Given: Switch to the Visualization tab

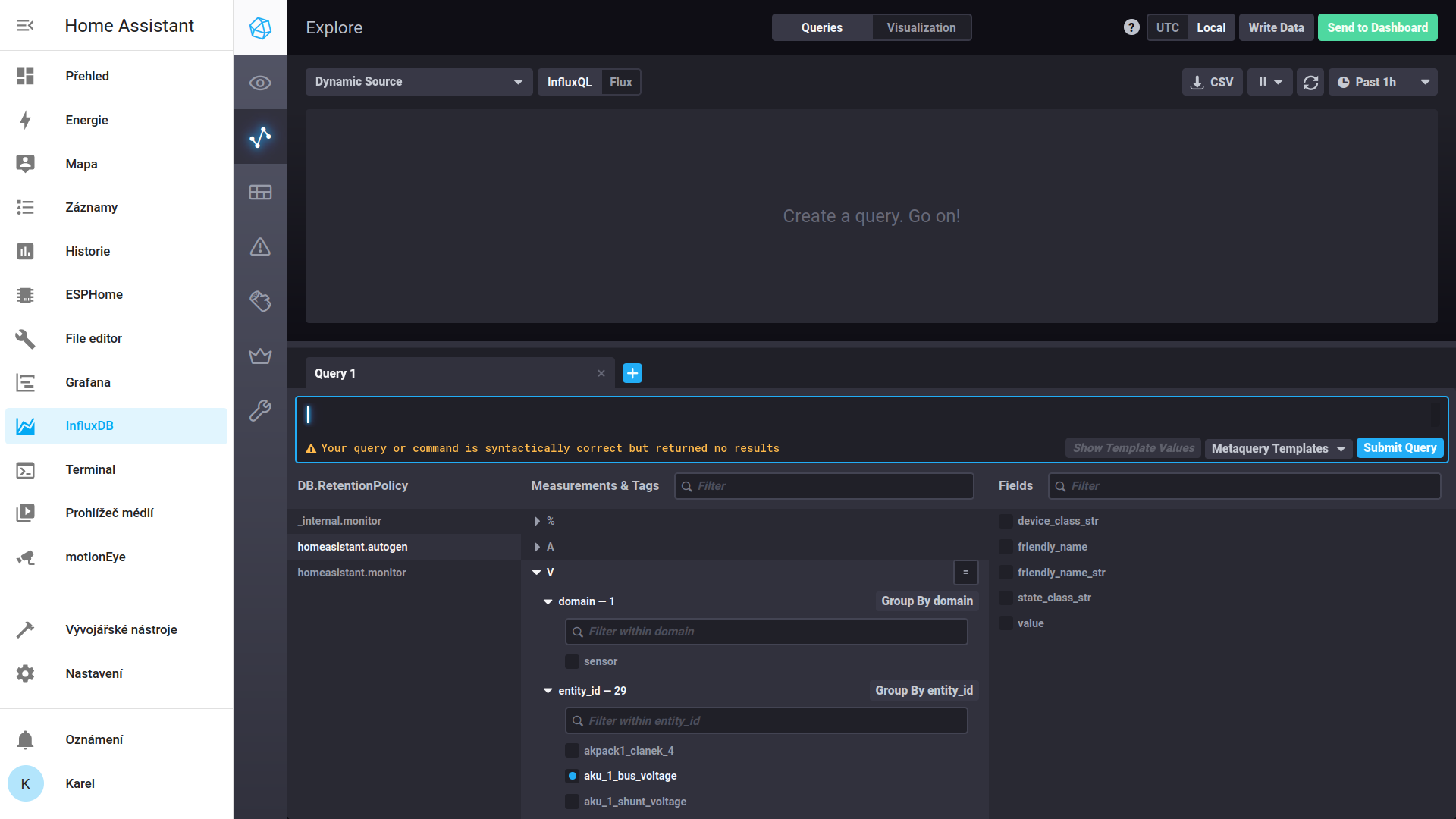Looking at the screenshot, I should tap(921, 27).
